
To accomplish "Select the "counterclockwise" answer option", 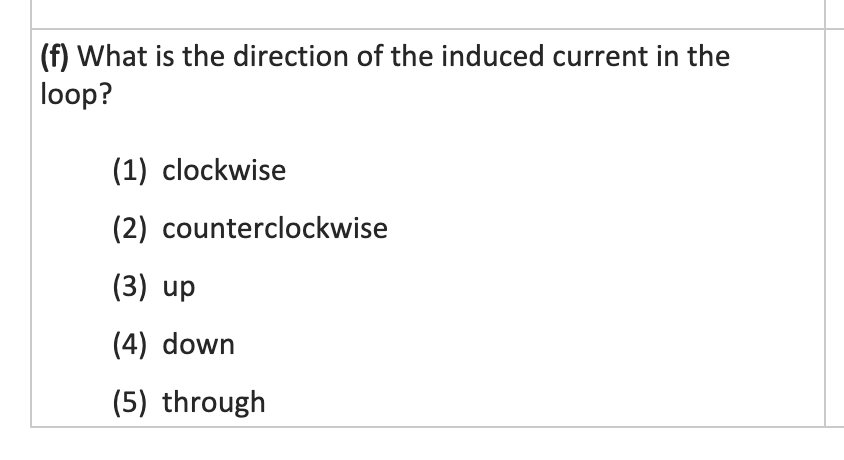I will click(x=275, y=229).
